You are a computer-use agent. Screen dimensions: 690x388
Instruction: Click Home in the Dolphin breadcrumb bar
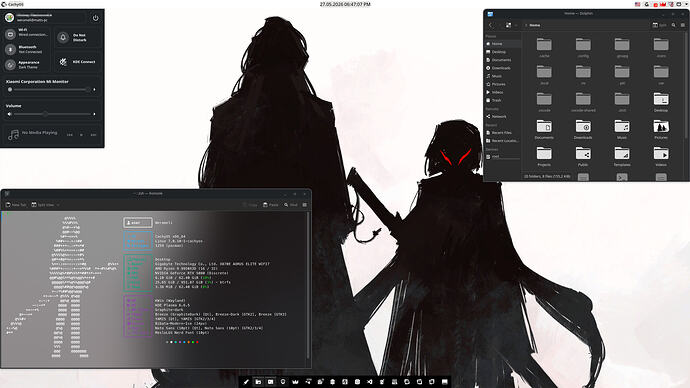[535, 25]
